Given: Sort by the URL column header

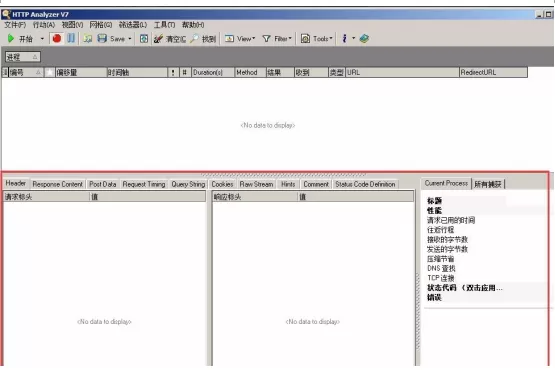Looking at the screenshot, I should click(x=402, y=73).
